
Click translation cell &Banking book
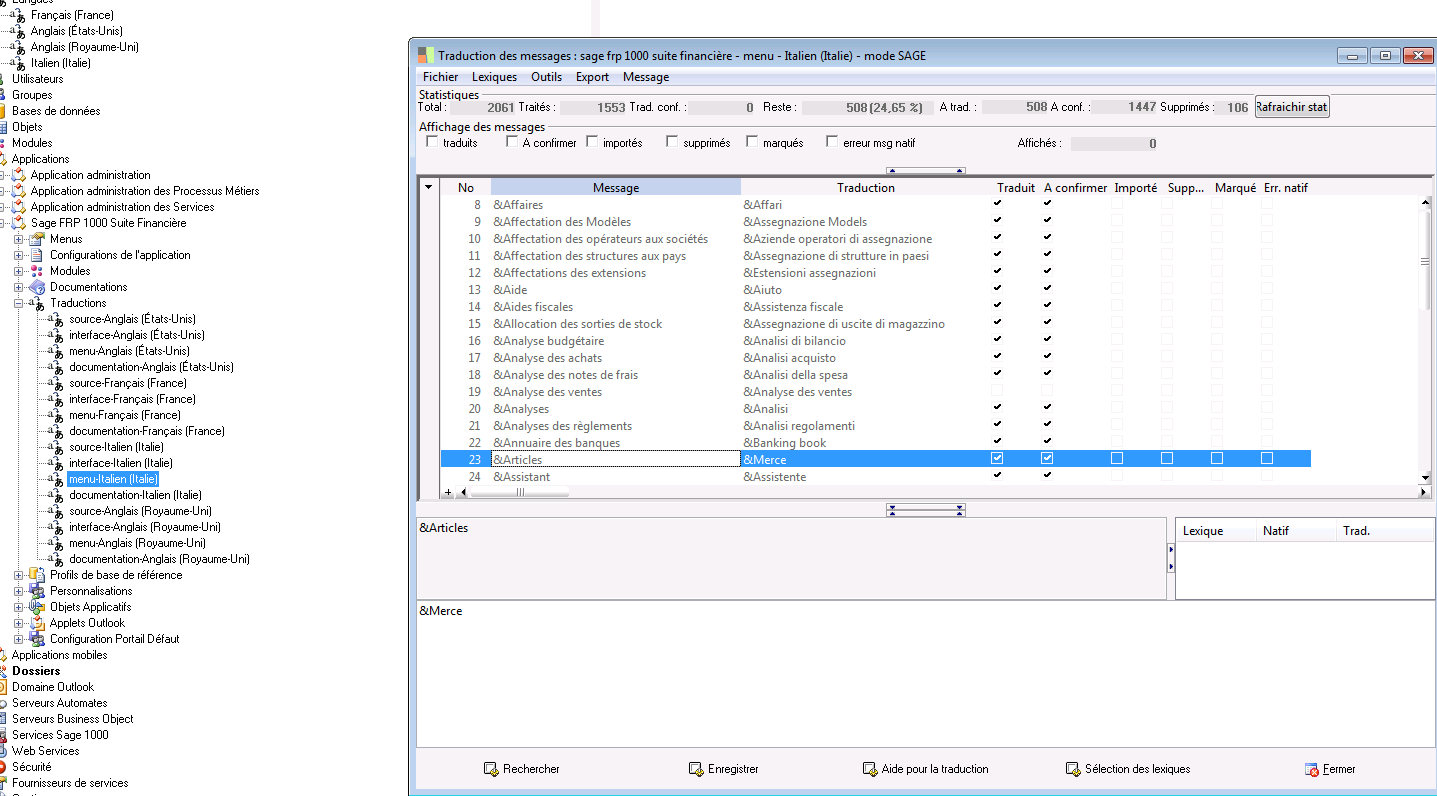coord(866,443)
